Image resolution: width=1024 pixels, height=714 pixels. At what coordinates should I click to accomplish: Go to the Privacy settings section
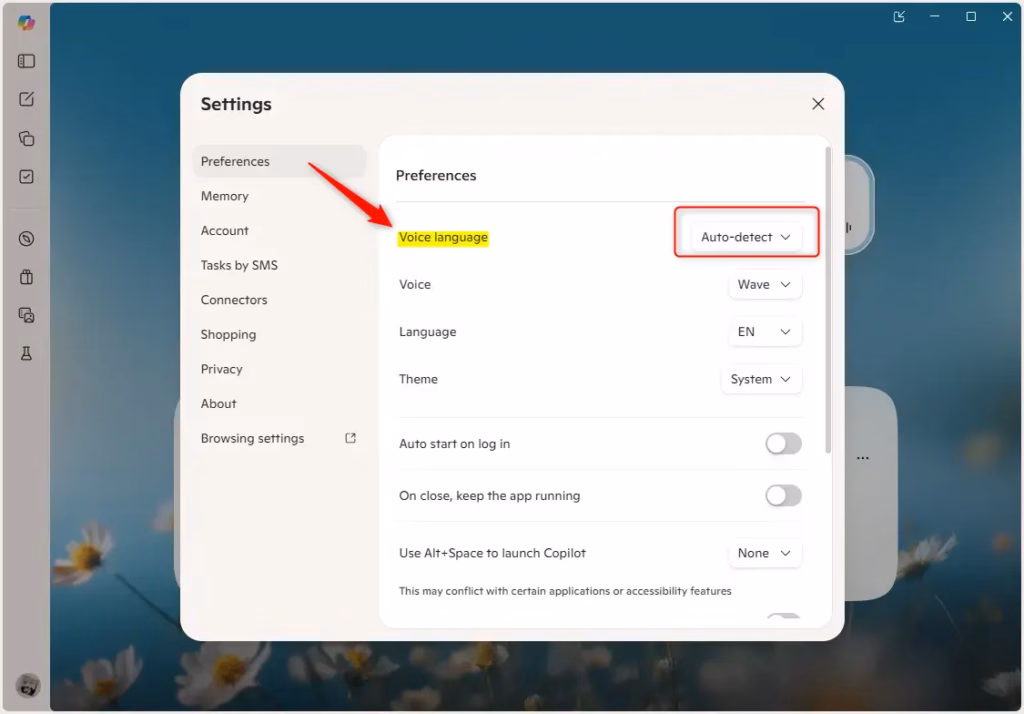[x=222, y=369]
